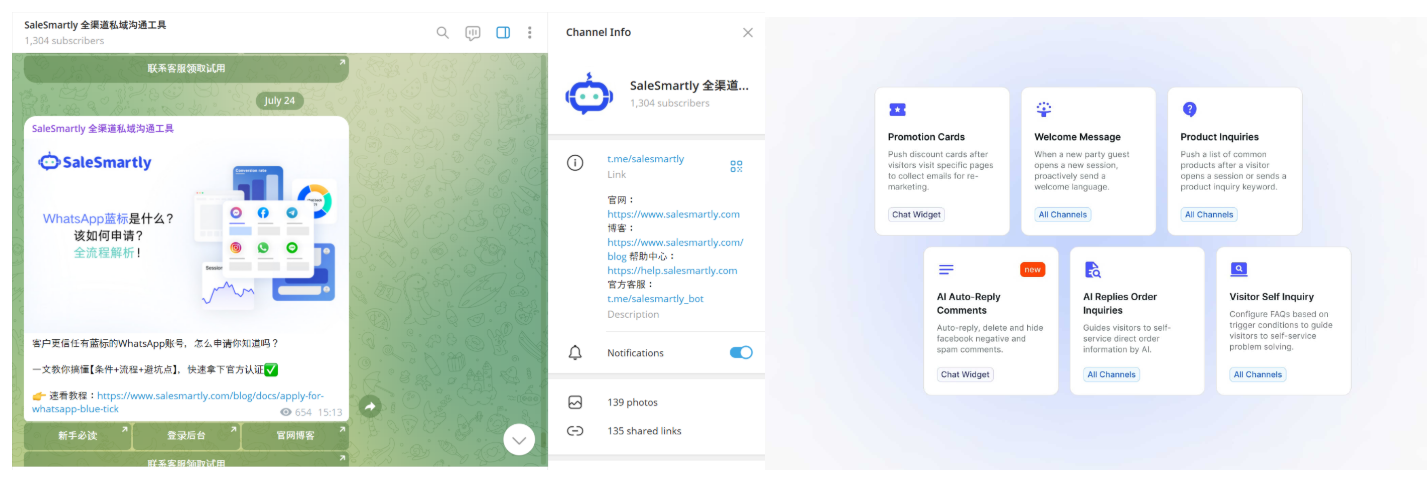The height and width of the screenshot is (484, 1427).
Task: Click the 官网博客 button under the post
Action: coord(295,436)
